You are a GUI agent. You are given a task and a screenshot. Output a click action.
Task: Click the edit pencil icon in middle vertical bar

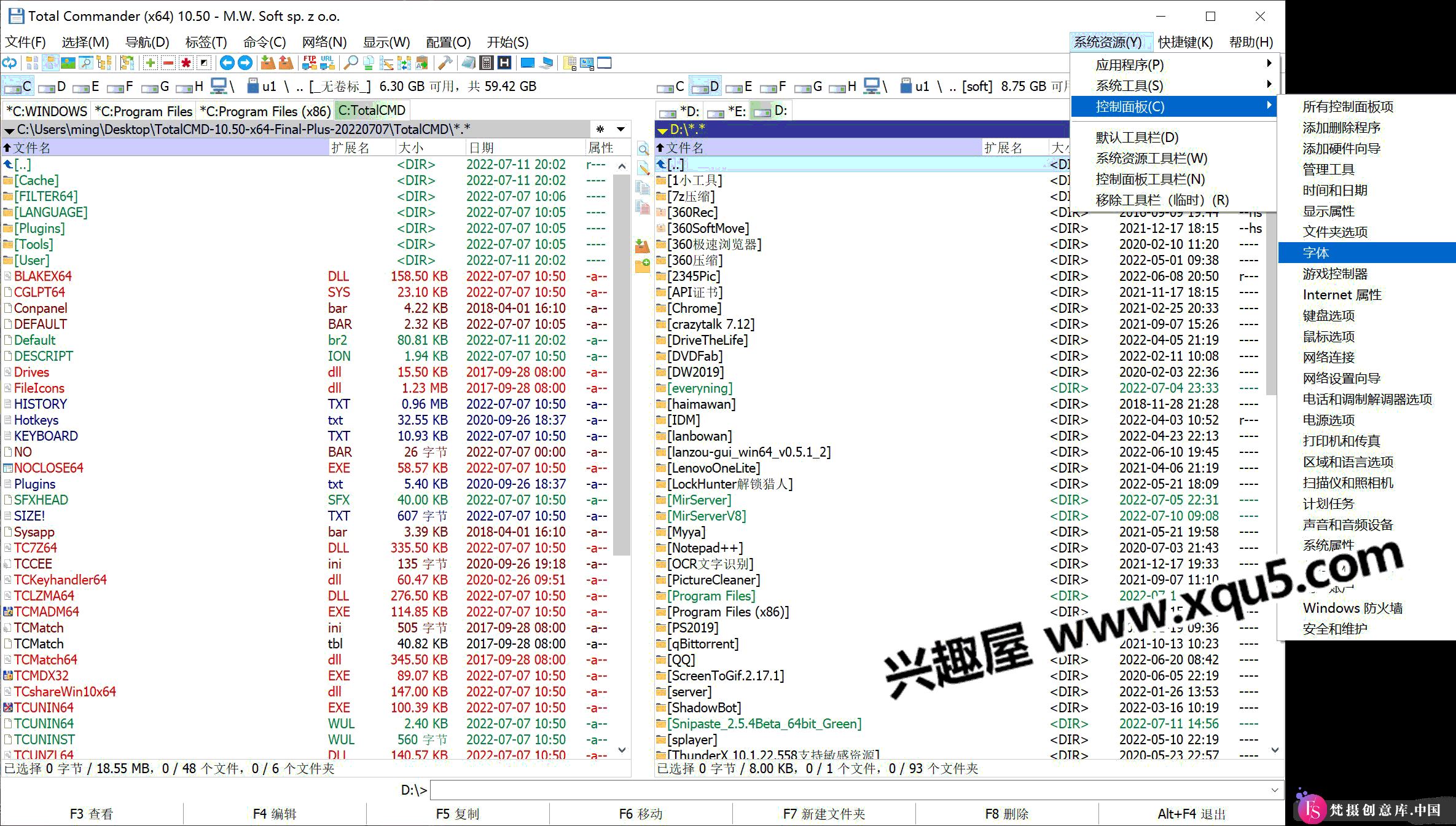point(643,168)
